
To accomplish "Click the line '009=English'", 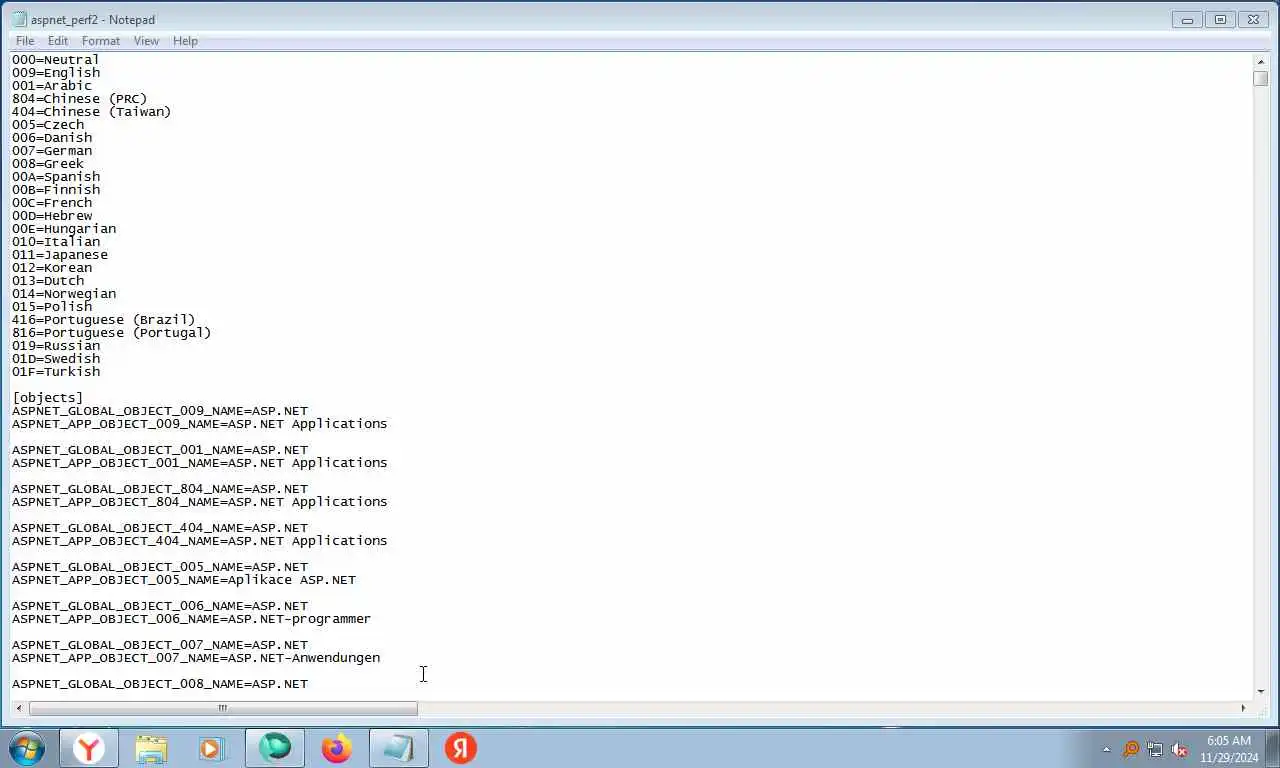I will (x=56, y=73).
